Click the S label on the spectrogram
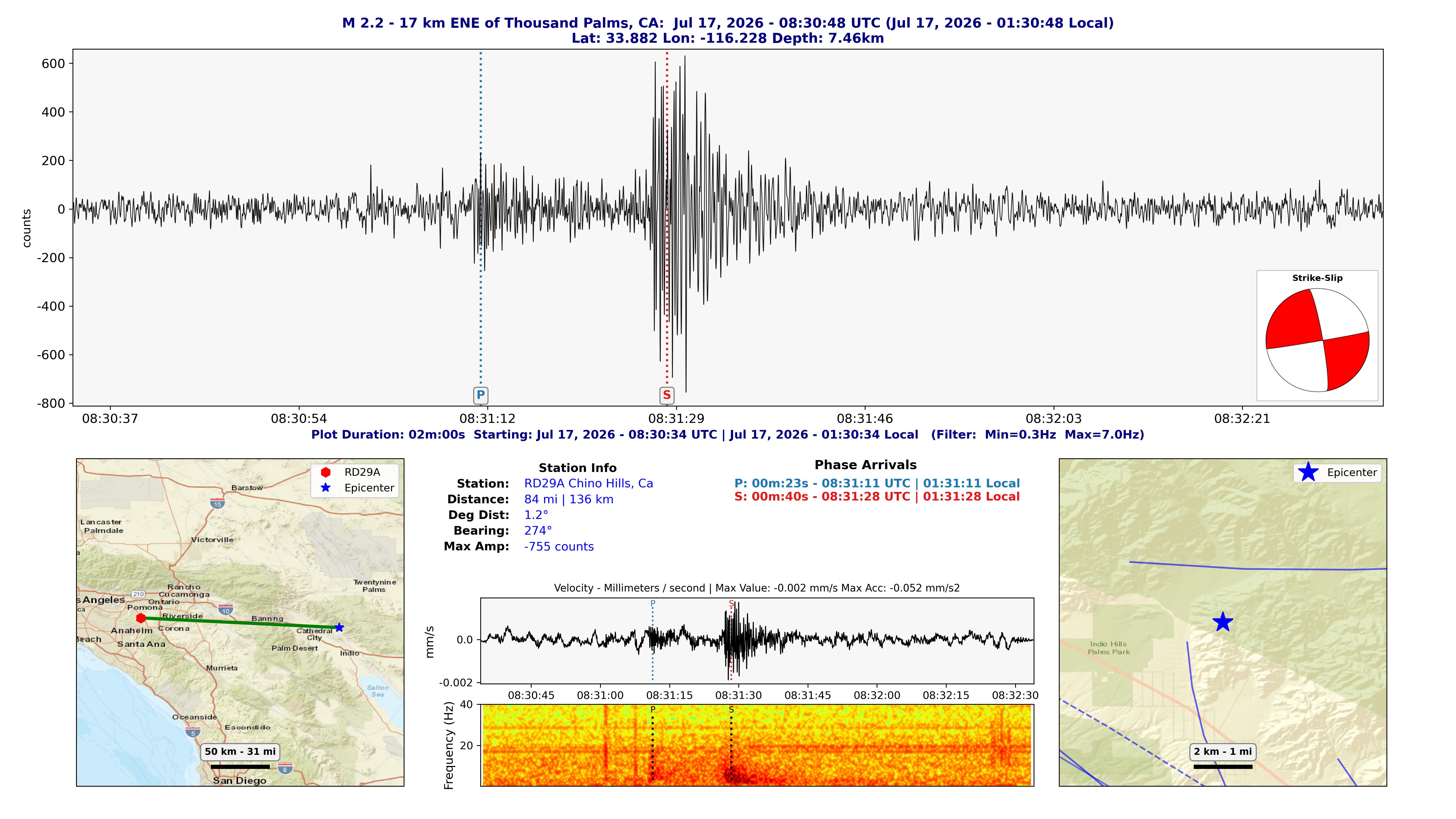This screenshot has width=1456, height=819. click(731, 710)
